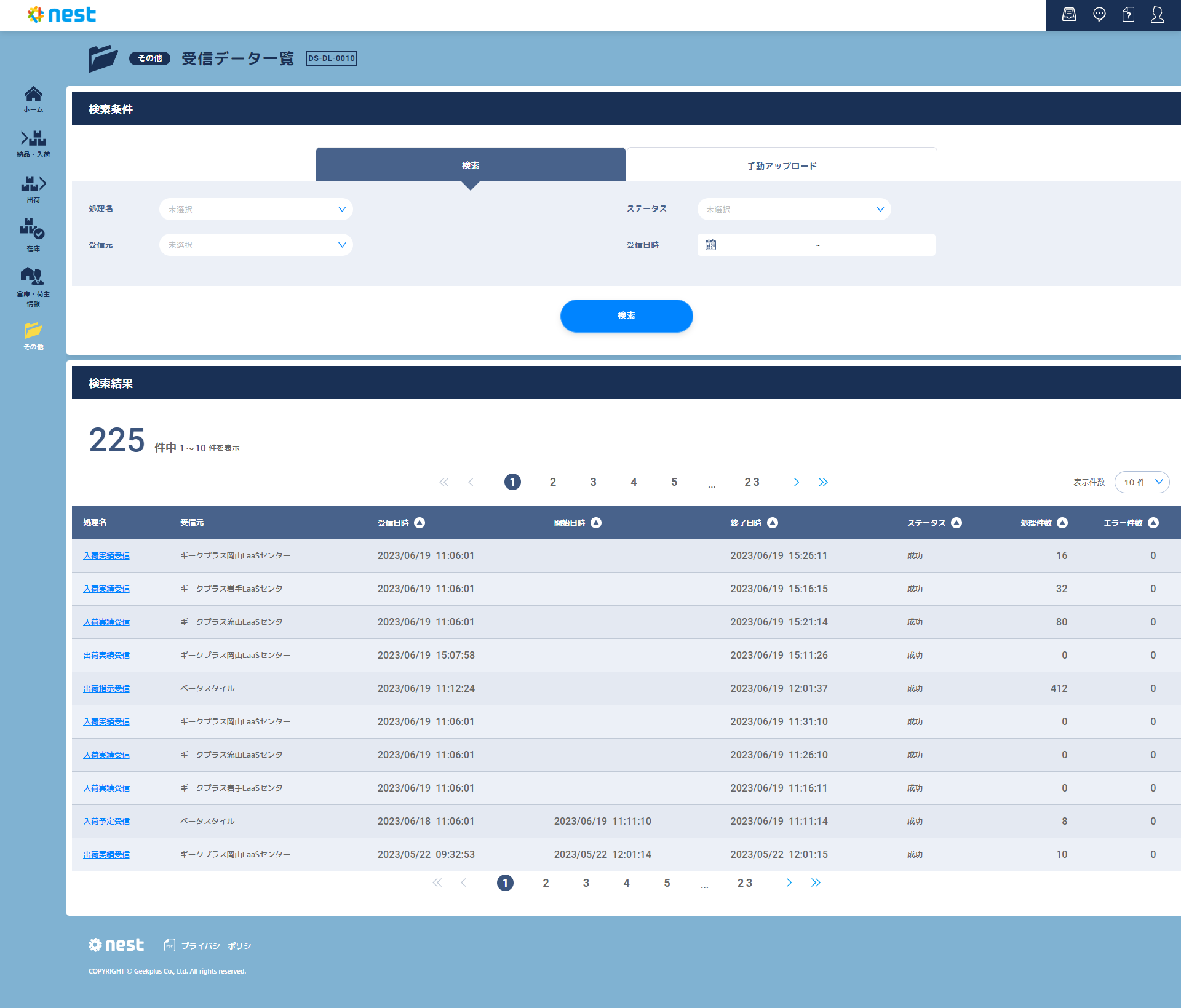The width and height of the screenshot is (1181, 1008).
Task: Expand the 処理名 dropdown
Action: click(256, 209)
